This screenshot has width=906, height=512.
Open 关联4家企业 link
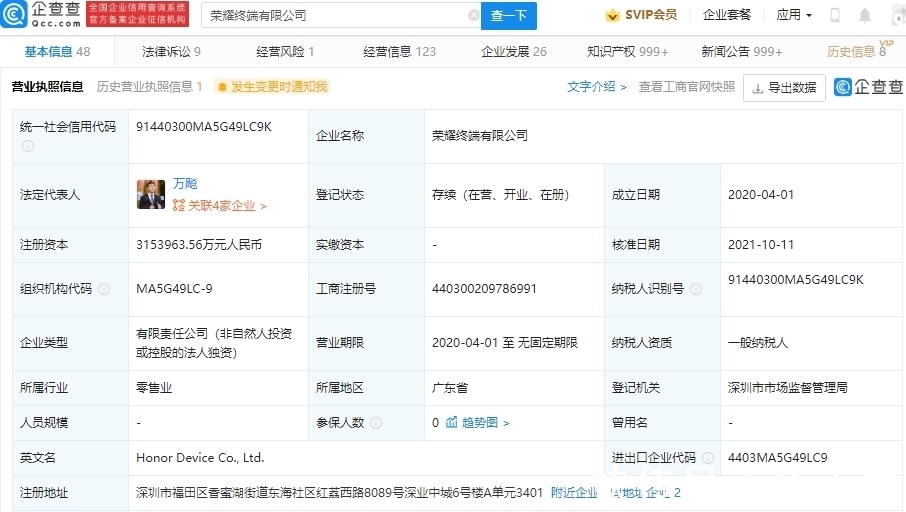(x=226, y=206)
